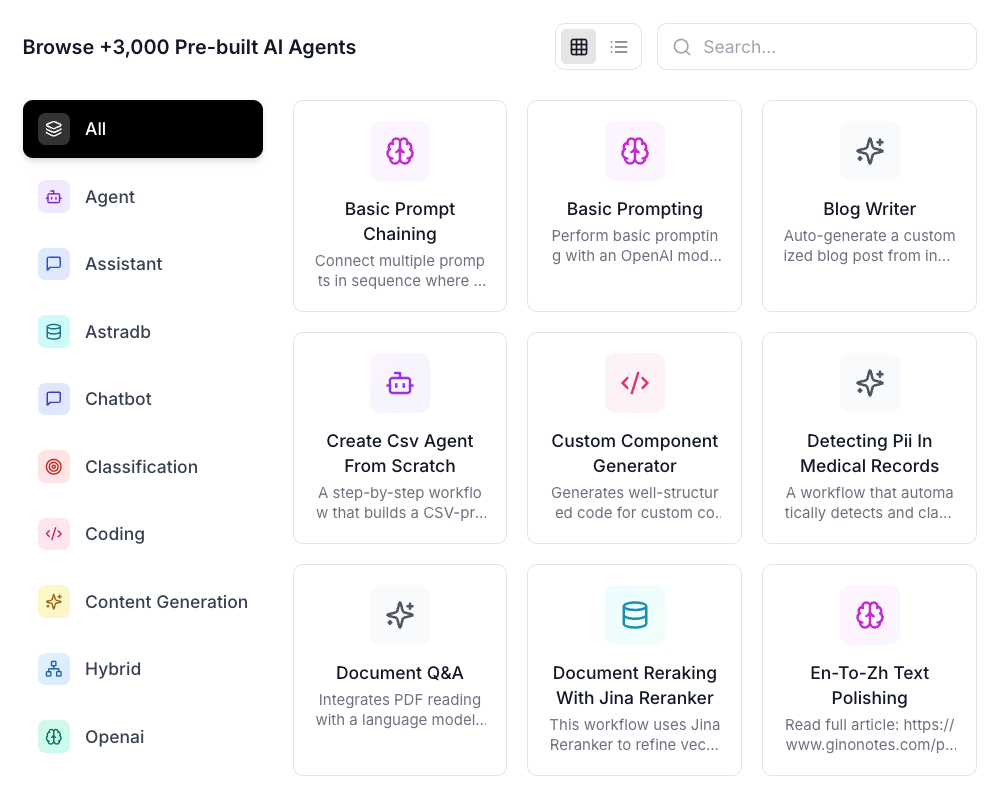
Task: Open the Document Q&A agent
Action: point(400,670)
